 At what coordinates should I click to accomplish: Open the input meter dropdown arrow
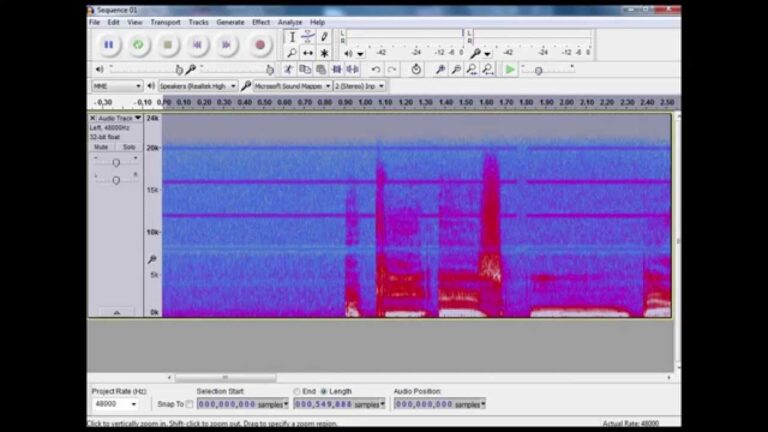click(487, 53)
